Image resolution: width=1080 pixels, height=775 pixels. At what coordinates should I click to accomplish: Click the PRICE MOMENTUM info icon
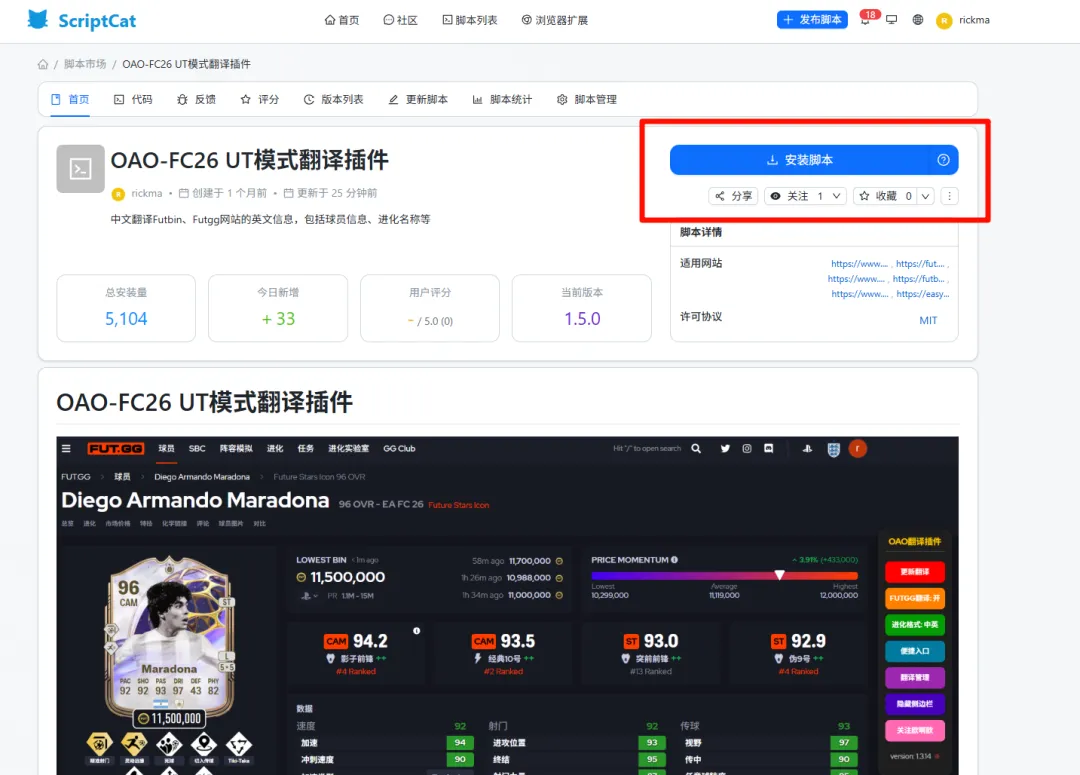(x=674, y=560)
